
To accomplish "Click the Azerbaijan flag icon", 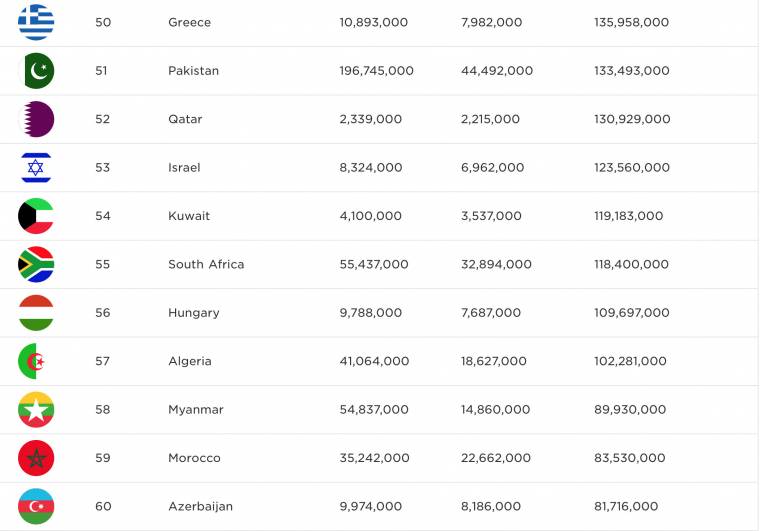I will tap(36, 507).
